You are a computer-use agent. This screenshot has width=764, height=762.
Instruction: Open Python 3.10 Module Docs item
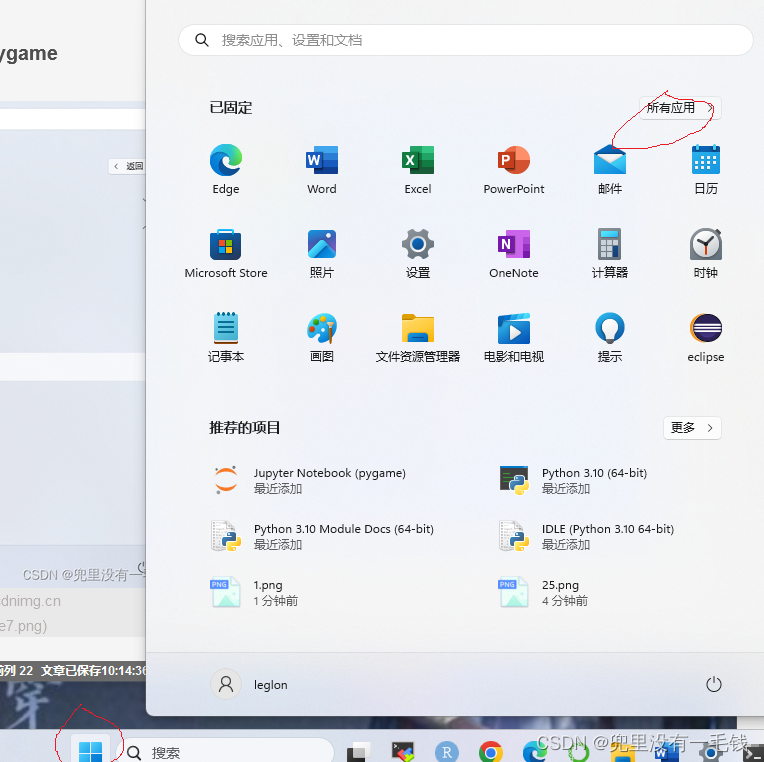(x=323, y=536)
